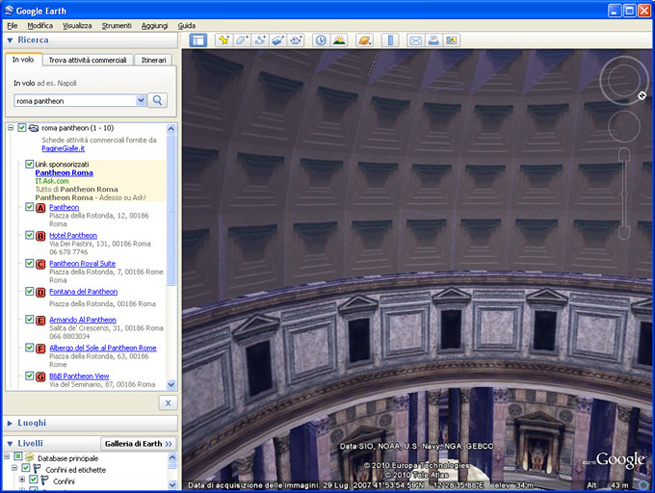The height and width of the screenshot is (493, 655).
Task: Click the move joystick circle in map
Action: point(624,126)
